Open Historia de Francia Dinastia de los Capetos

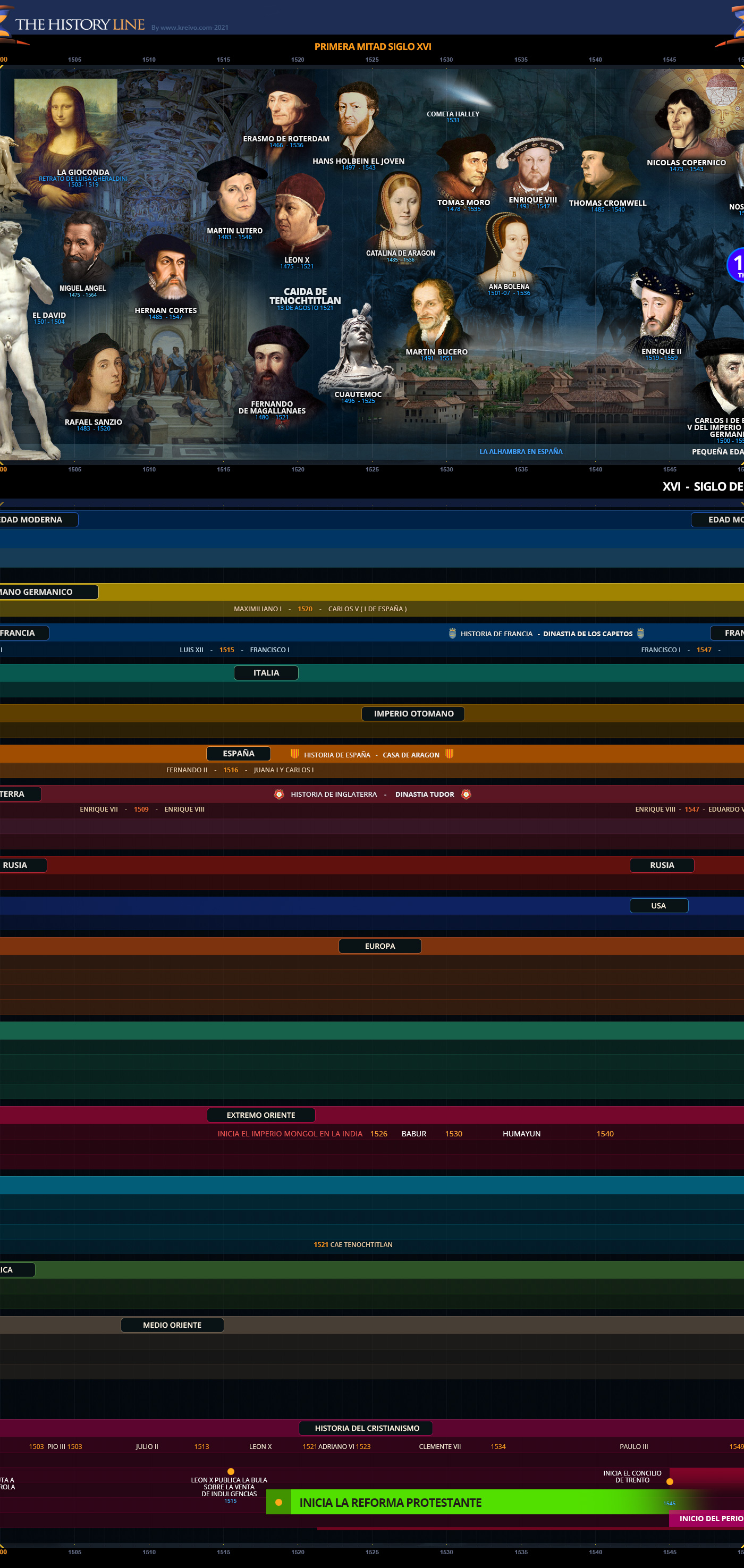[x=546, y=634]
